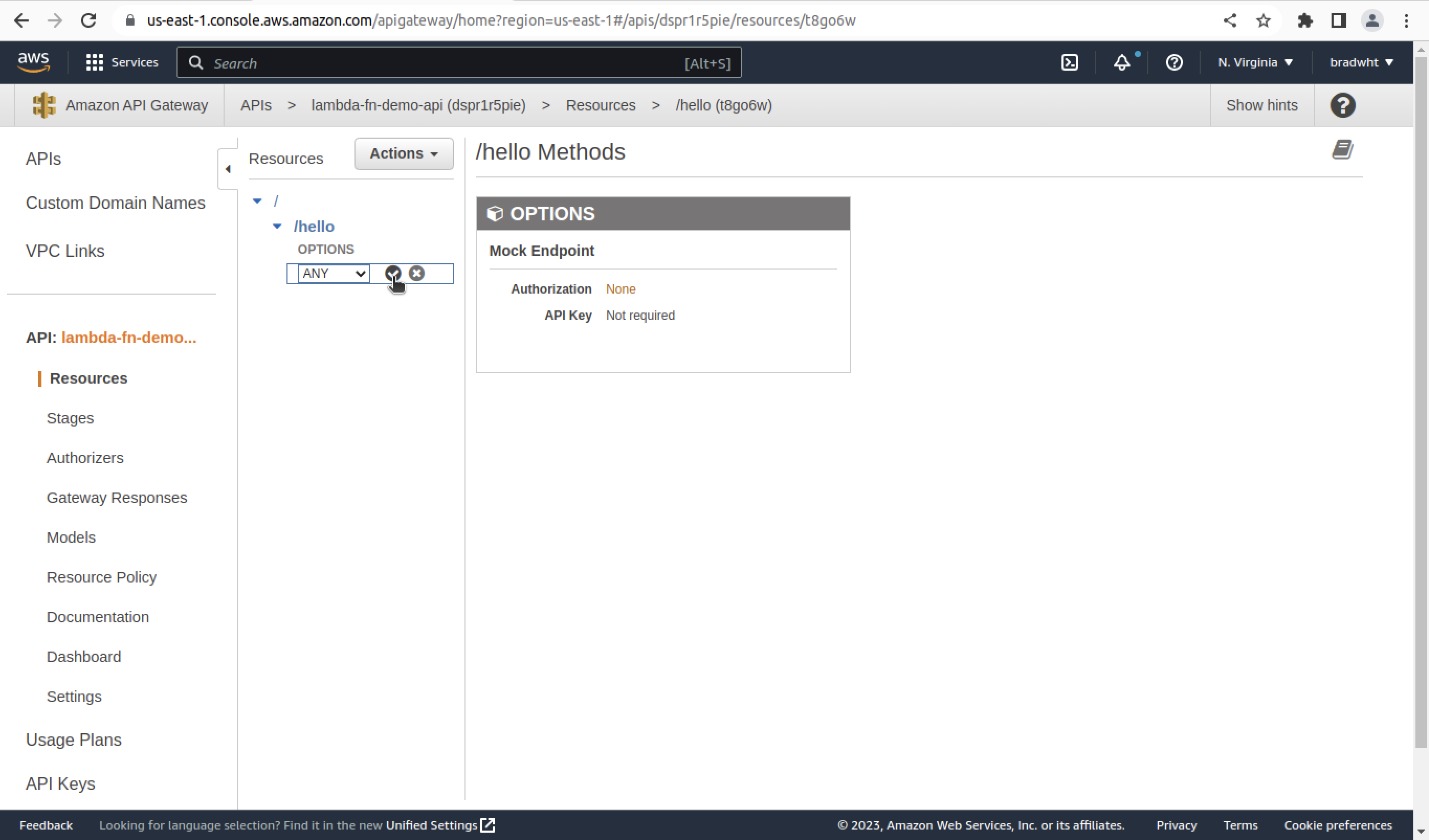Select the /hello resource in the tree
This screenshot has width=1429, height=840.
[x=314, y=226]
